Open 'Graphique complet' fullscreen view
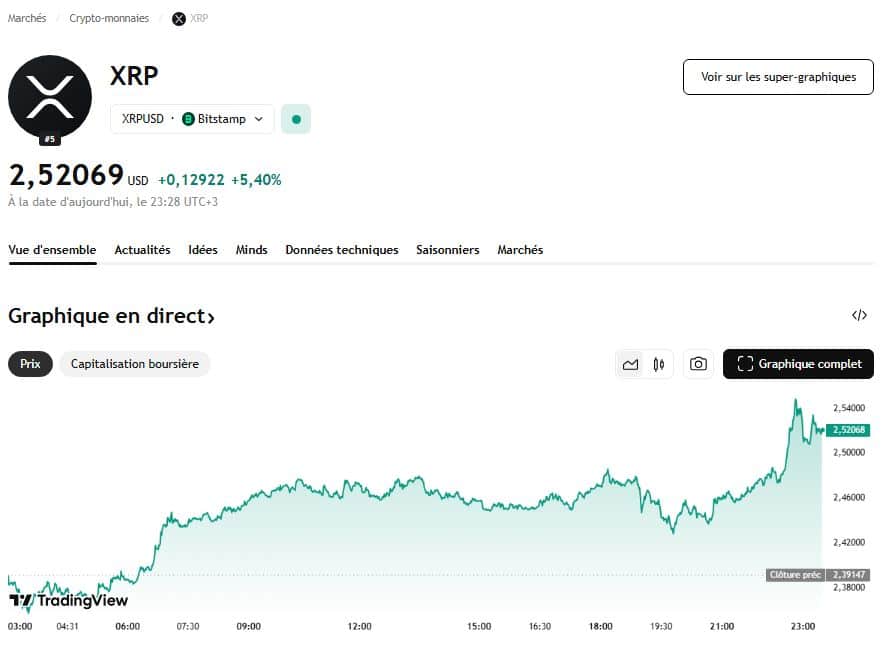This screenshot has width=893, height=654. (797, 364)
